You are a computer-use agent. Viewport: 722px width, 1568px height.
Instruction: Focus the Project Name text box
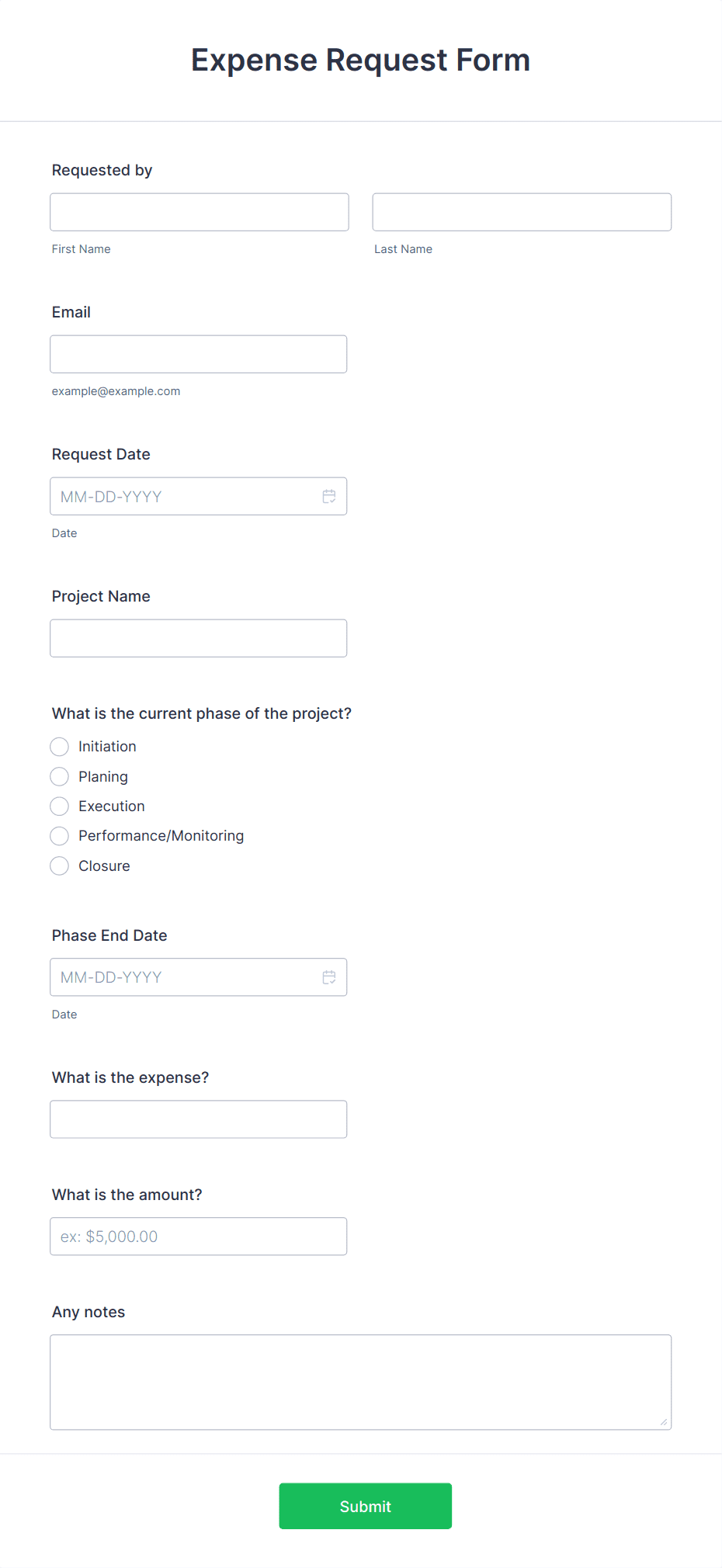click(199, 638)
